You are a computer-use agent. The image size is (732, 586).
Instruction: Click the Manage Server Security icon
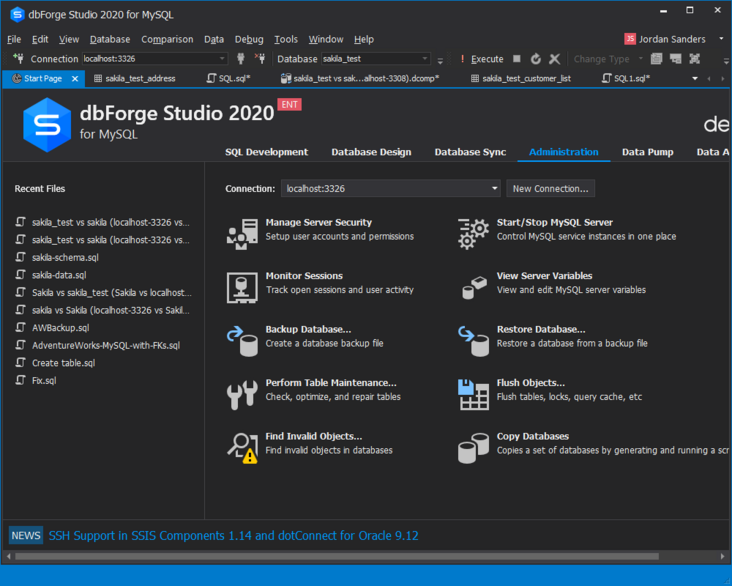coord(242,233)
